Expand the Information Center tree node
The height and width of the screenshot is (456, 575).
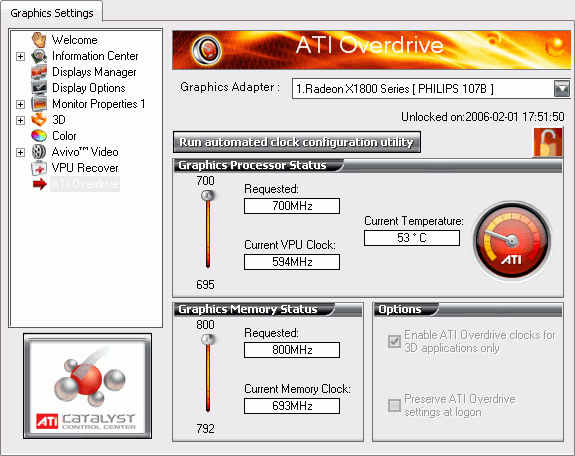[21, 56]
